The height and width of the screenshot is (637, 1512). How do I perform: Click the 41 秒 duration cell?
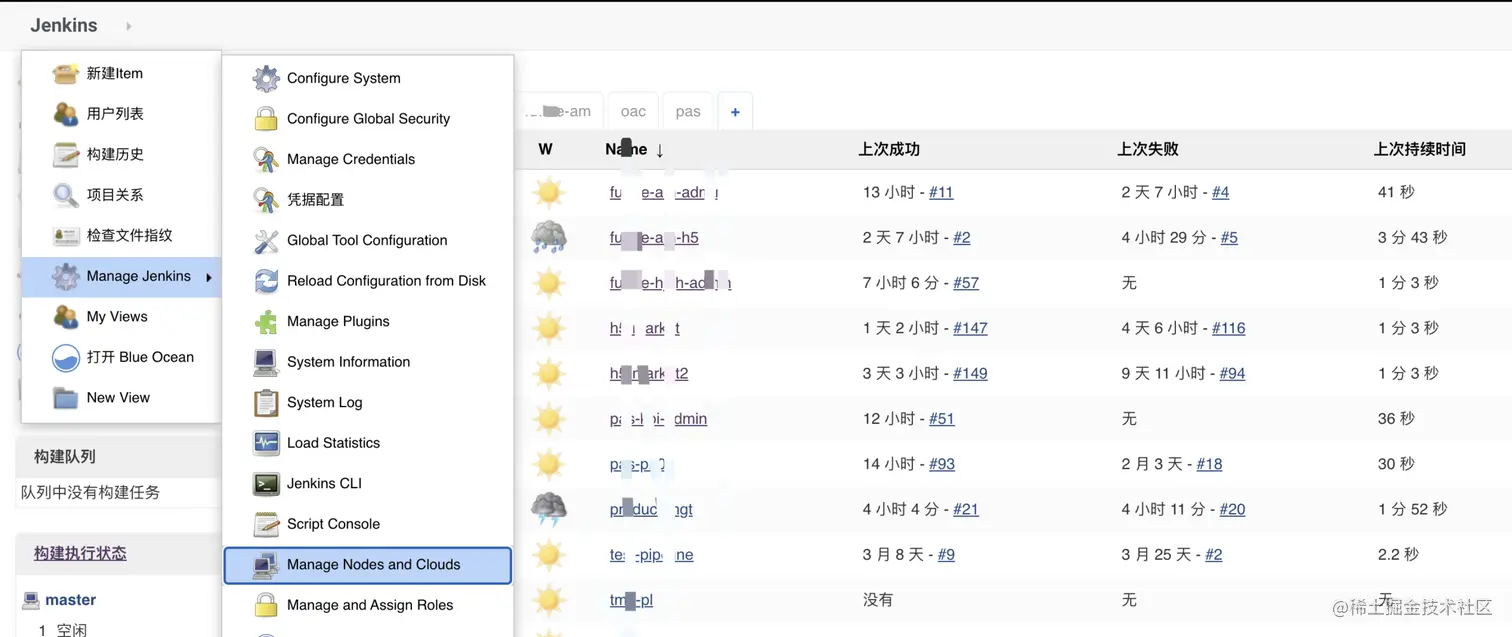[1396, 192]
